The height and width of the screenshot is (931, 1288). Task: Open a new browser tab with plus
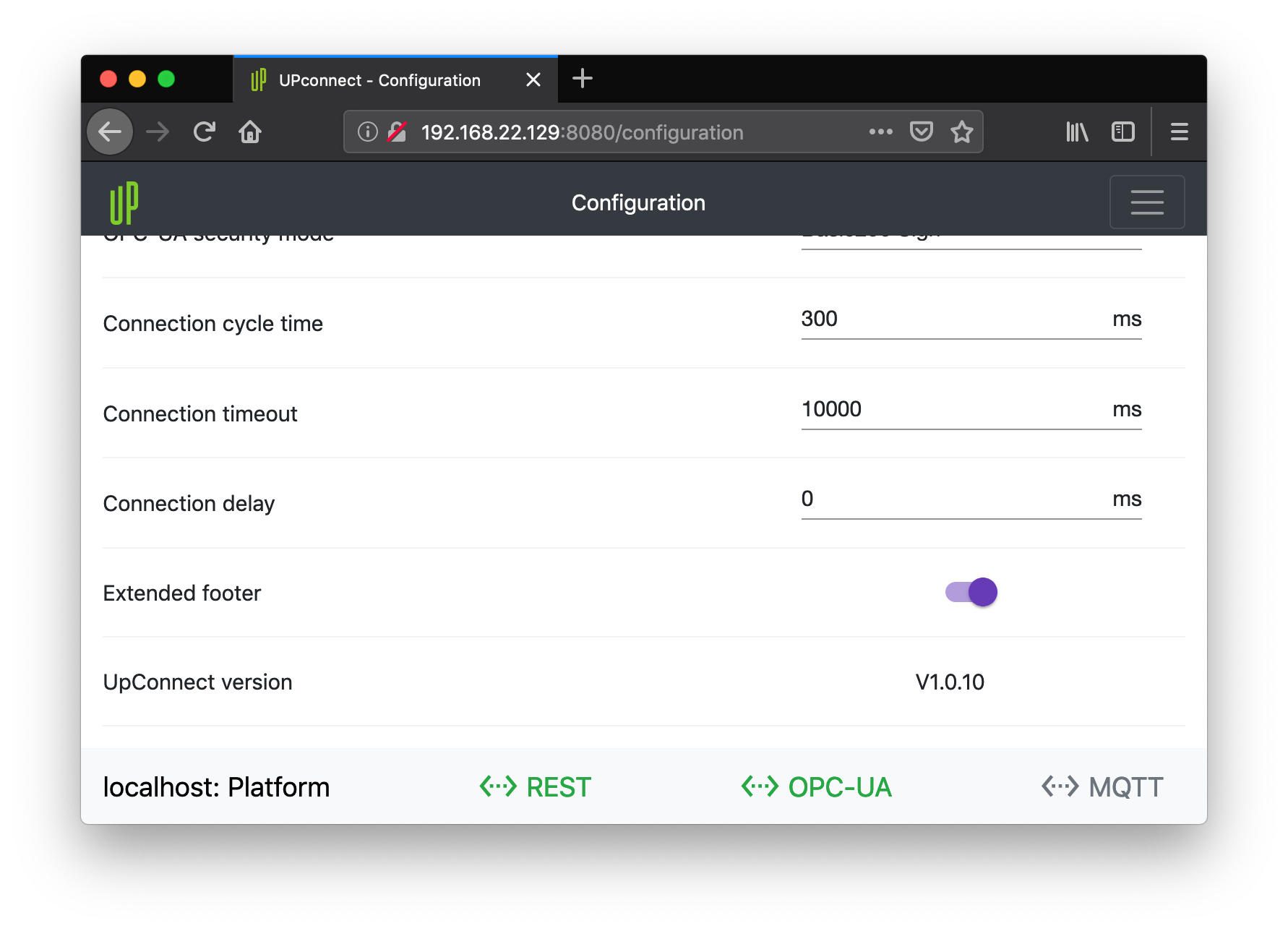(x=582, y=79)
